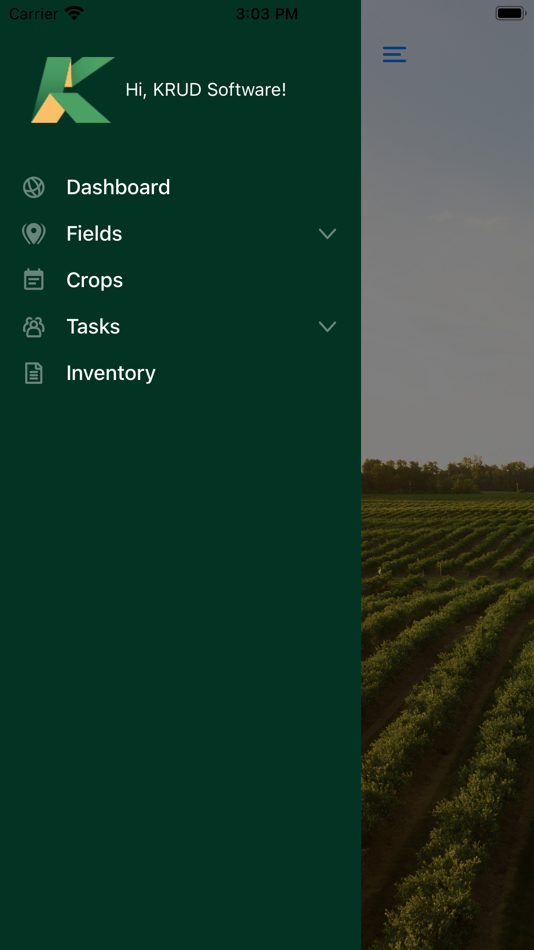This screenshot has width=534, height=950.
Task: Tap the Wi-Fi status icon
Action: click(x=75, y=13)
